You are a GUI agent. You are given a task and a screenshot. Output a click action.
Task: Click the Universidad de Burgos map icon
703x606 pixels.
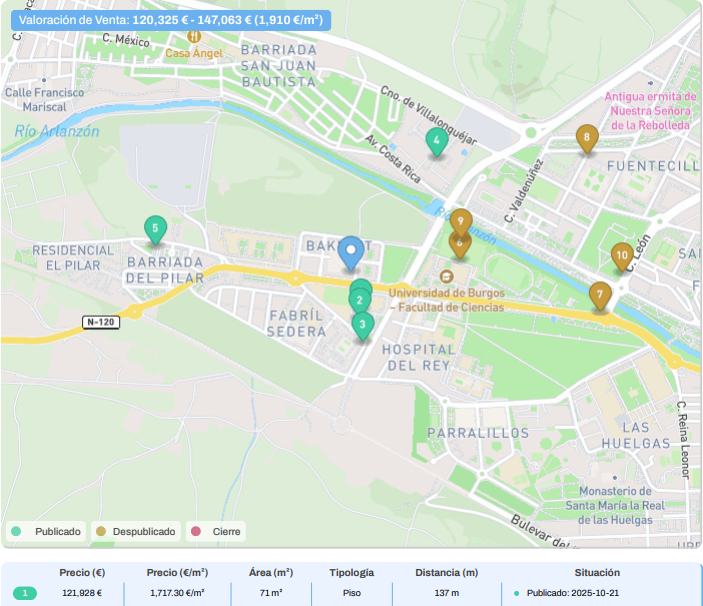(x=446, y=276)
